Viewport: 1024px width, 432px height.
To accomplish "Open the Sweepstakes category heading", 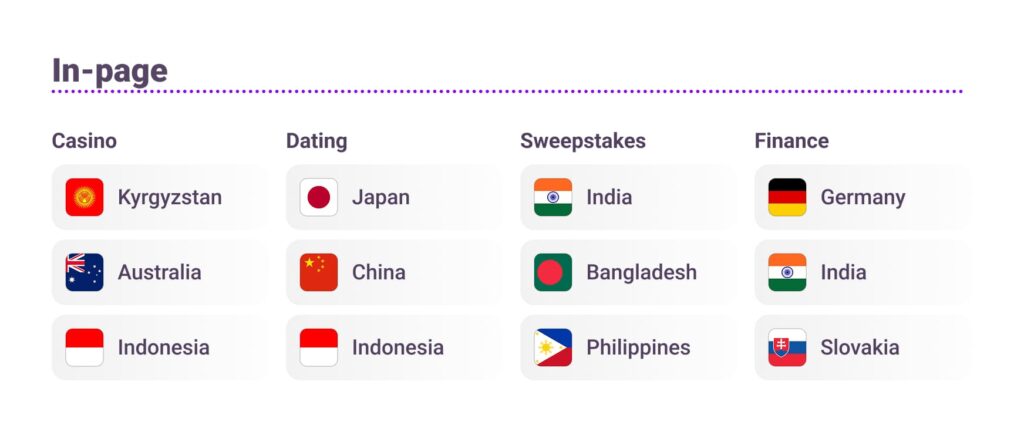I will 582,141.
